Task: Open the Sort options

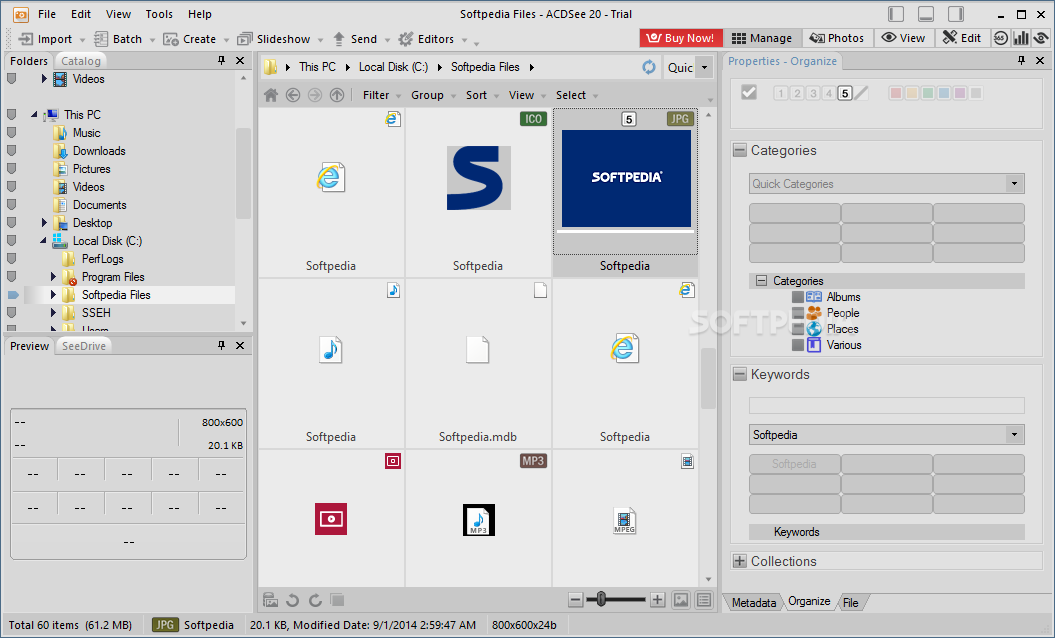Action: 482,95
